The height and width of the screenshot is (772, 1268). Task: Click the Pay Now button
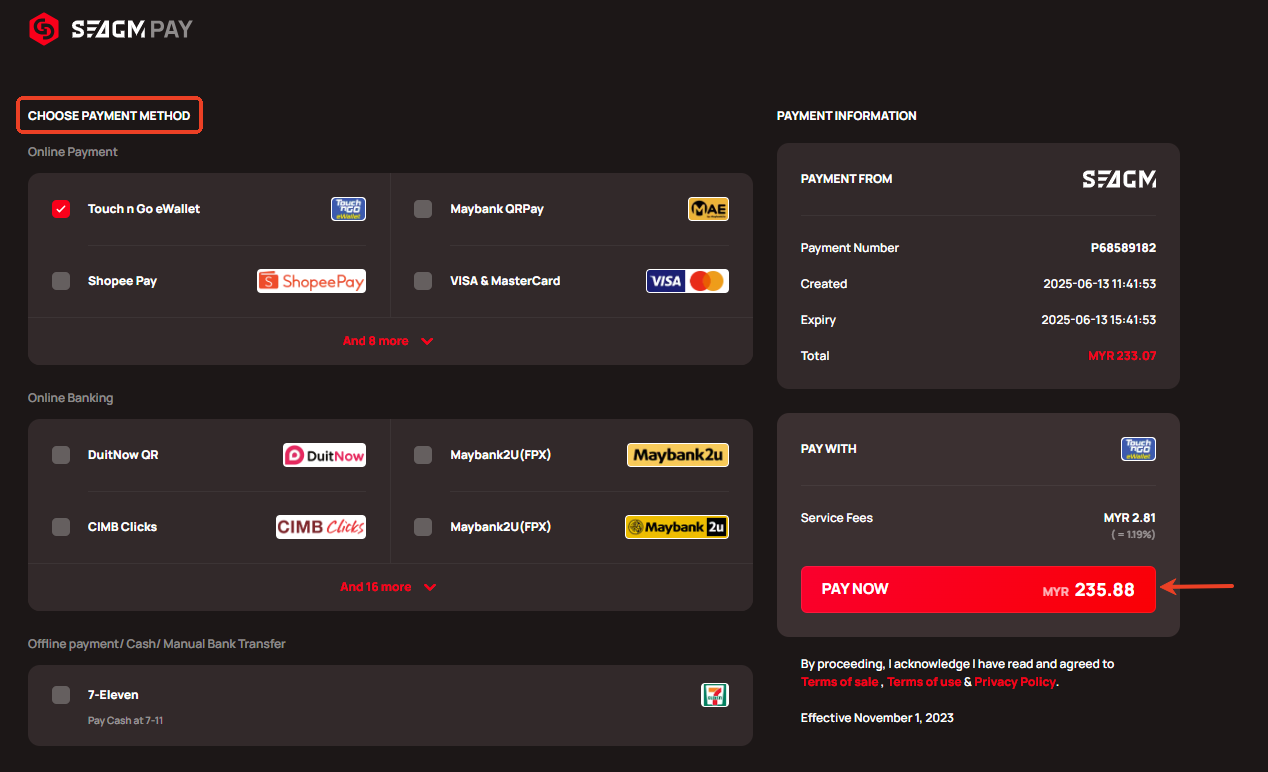978,590
